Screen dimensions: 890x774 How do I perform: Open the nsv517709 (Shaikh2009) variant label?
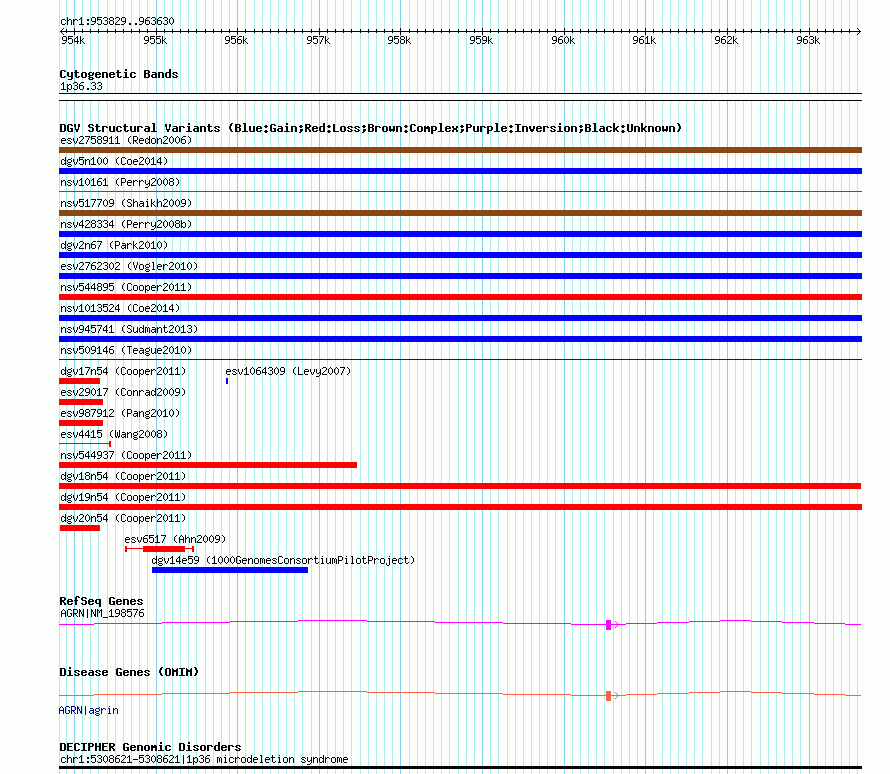coord(126,203)
